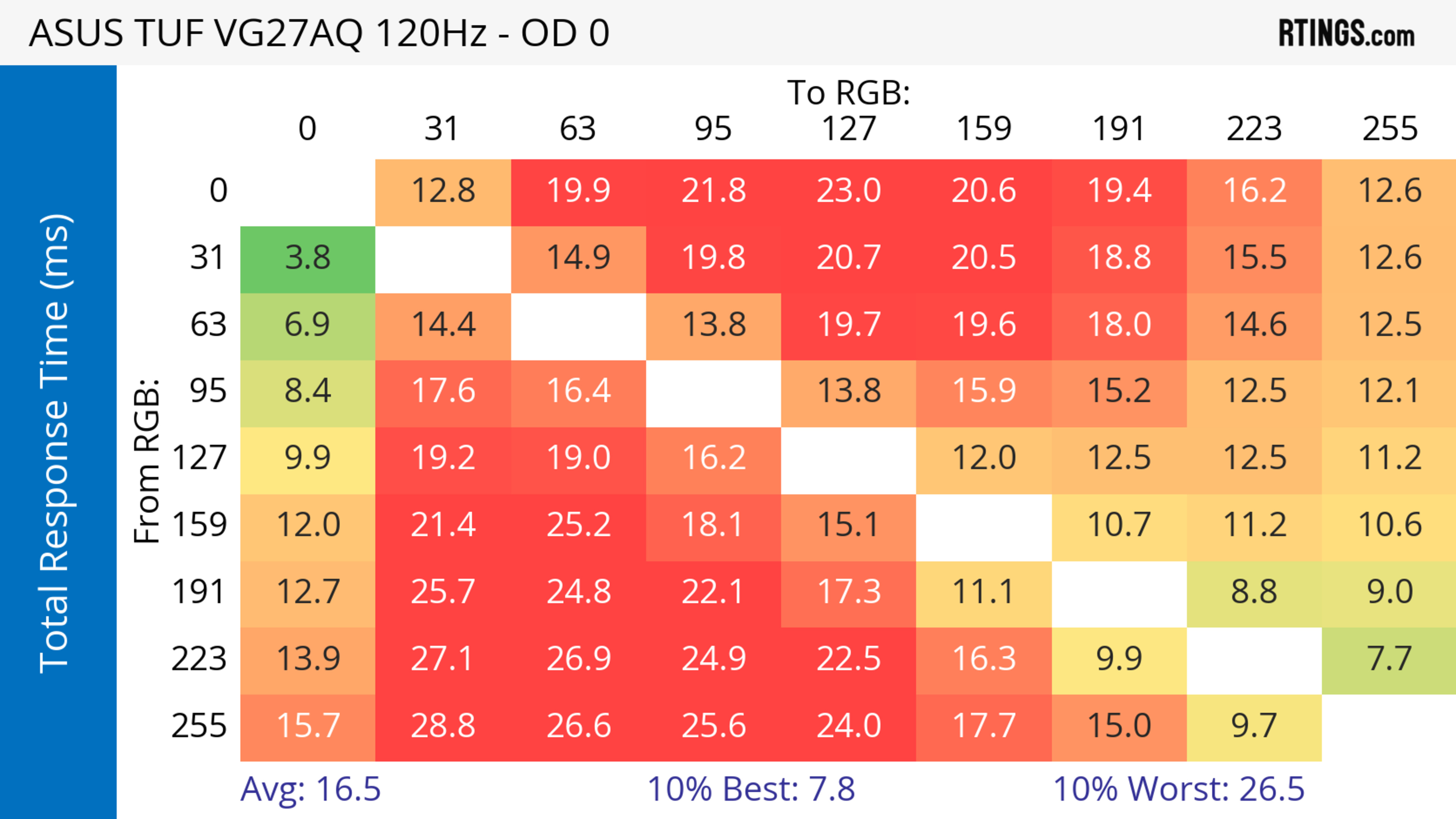Select the yellow 6.9 ms cell

point(308,325)
